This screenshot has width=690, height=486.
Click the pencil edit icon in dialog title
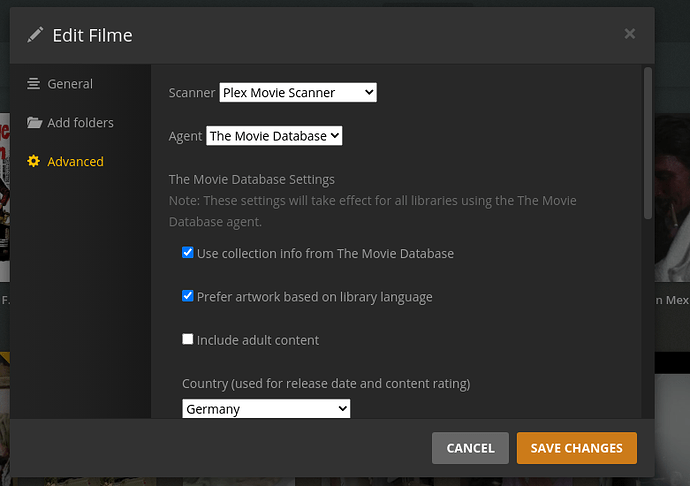[x=36, y=35]
